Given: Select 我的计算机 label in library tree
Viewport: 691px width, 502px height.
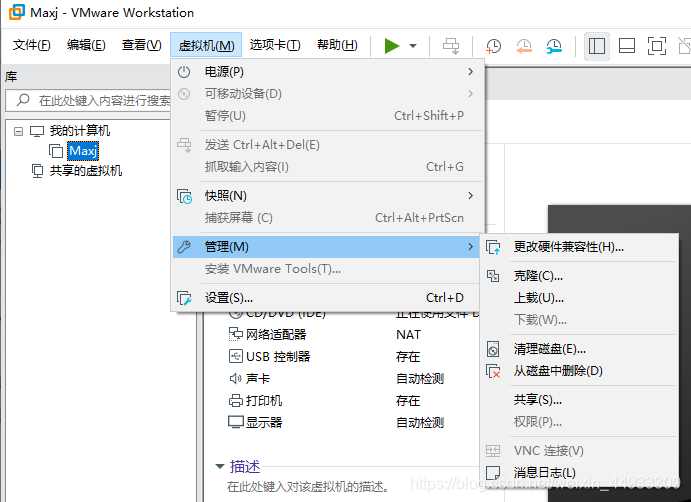Looking at the screenshot, I should (80, 130).
